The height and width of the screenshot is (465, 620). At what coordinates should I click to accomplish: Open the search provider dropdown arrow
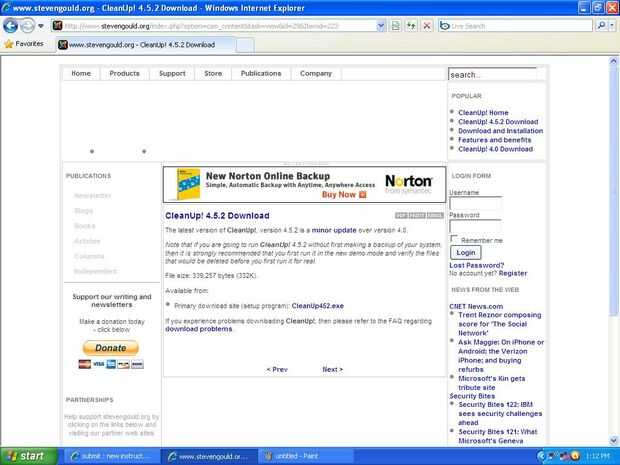[612, 26]
